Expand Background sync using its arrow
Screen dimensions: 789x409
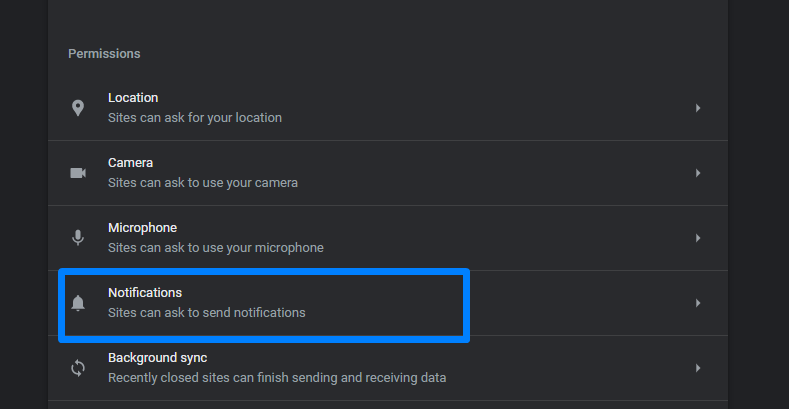coord(698,368)
